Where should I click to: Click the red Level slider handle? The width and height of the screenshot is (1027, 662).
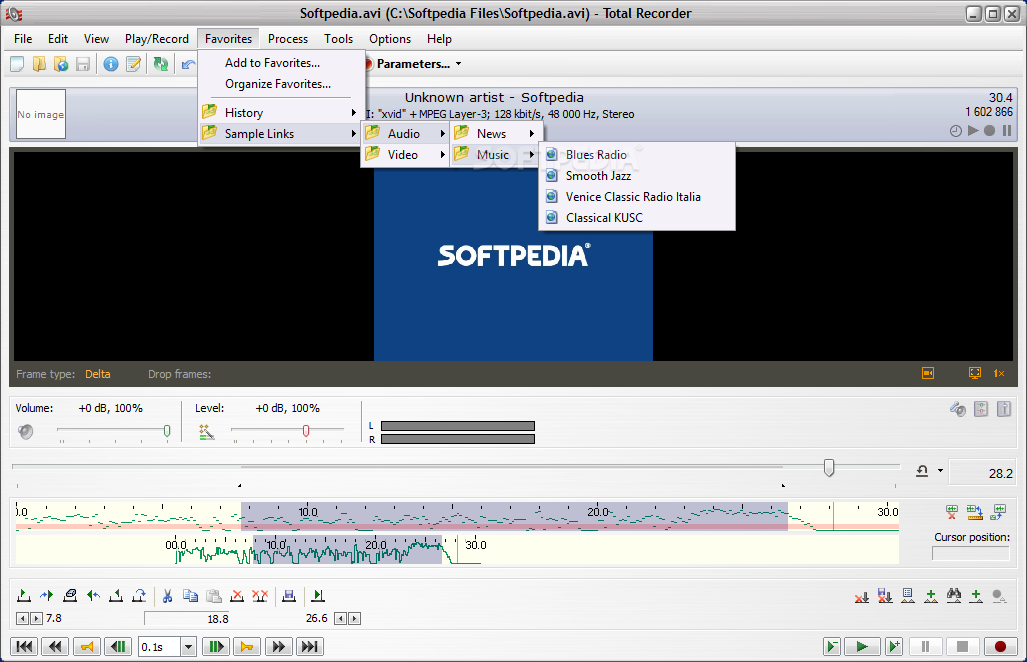[x=306, y=431]
